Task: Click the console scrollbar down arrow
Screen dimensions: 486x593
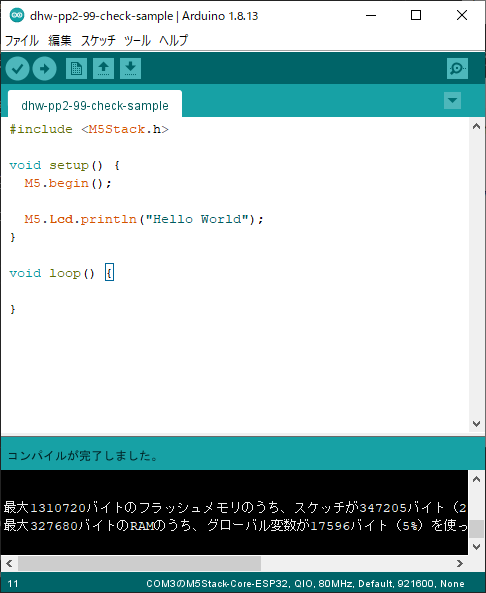Action: pos(477,546)
